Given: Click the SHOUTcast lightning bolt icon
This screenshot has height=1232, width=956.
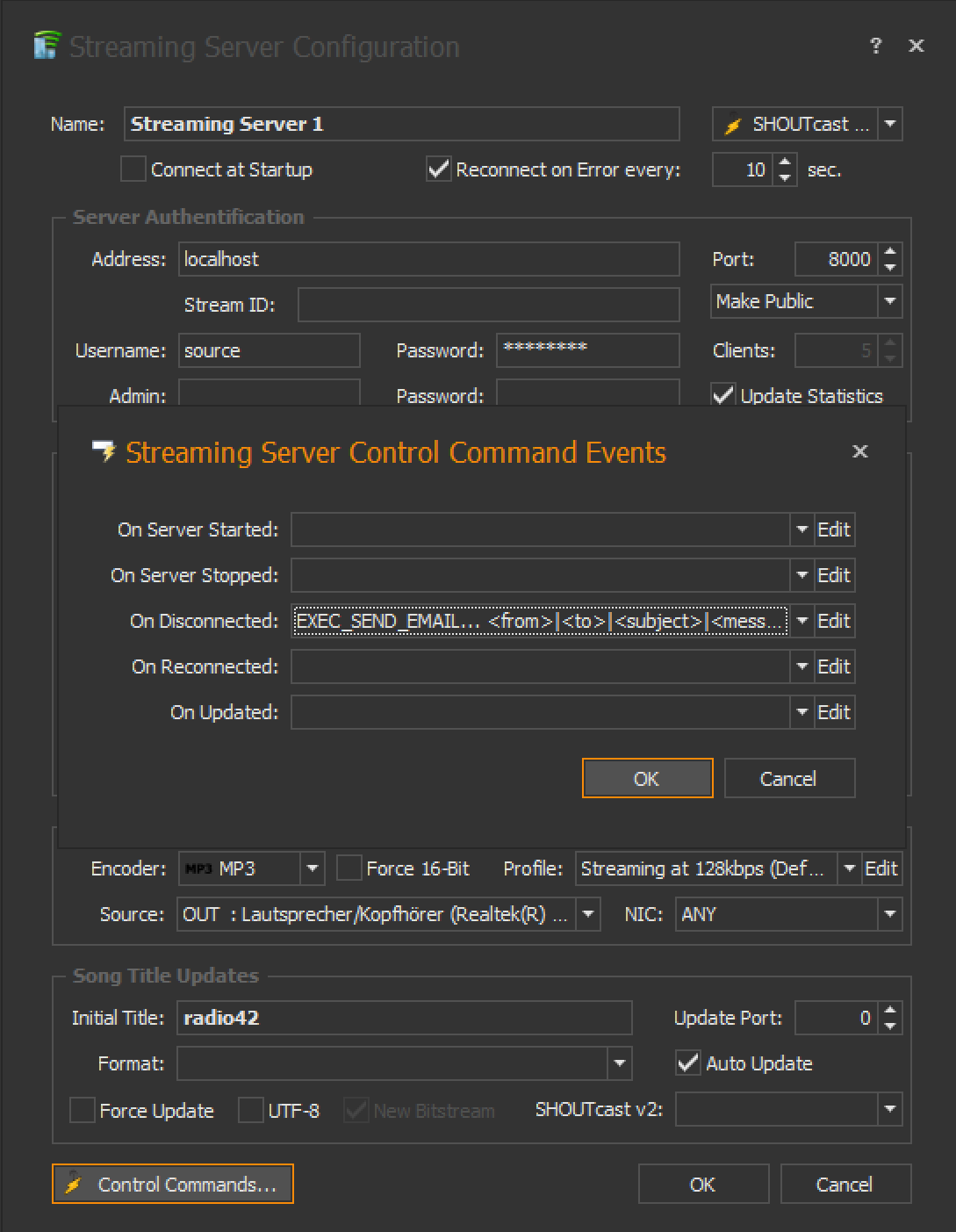Looking at the screenshot, I should click(733, 126).
